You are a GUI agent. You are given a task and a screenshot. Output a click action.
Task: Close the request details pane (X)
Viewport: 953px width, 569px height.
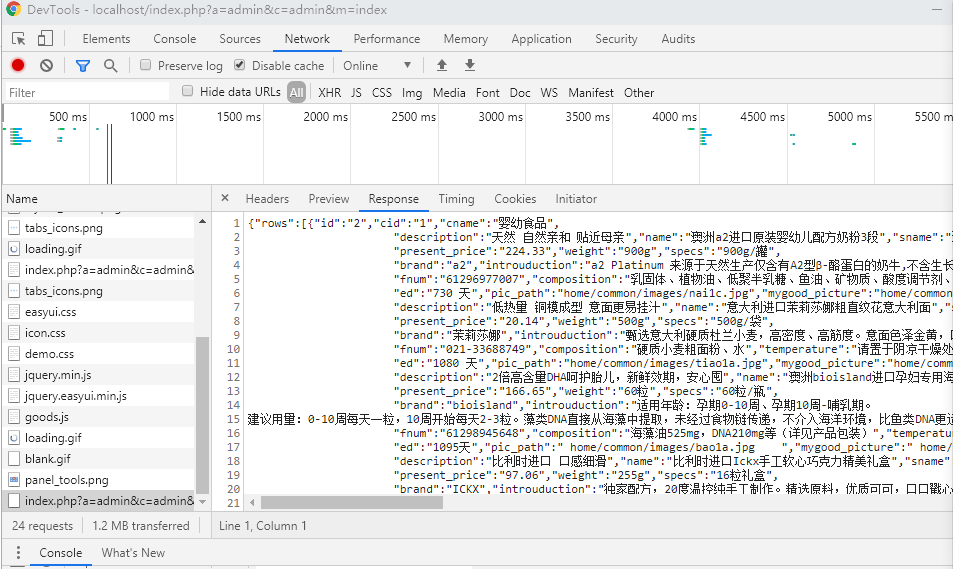(225, 198)
